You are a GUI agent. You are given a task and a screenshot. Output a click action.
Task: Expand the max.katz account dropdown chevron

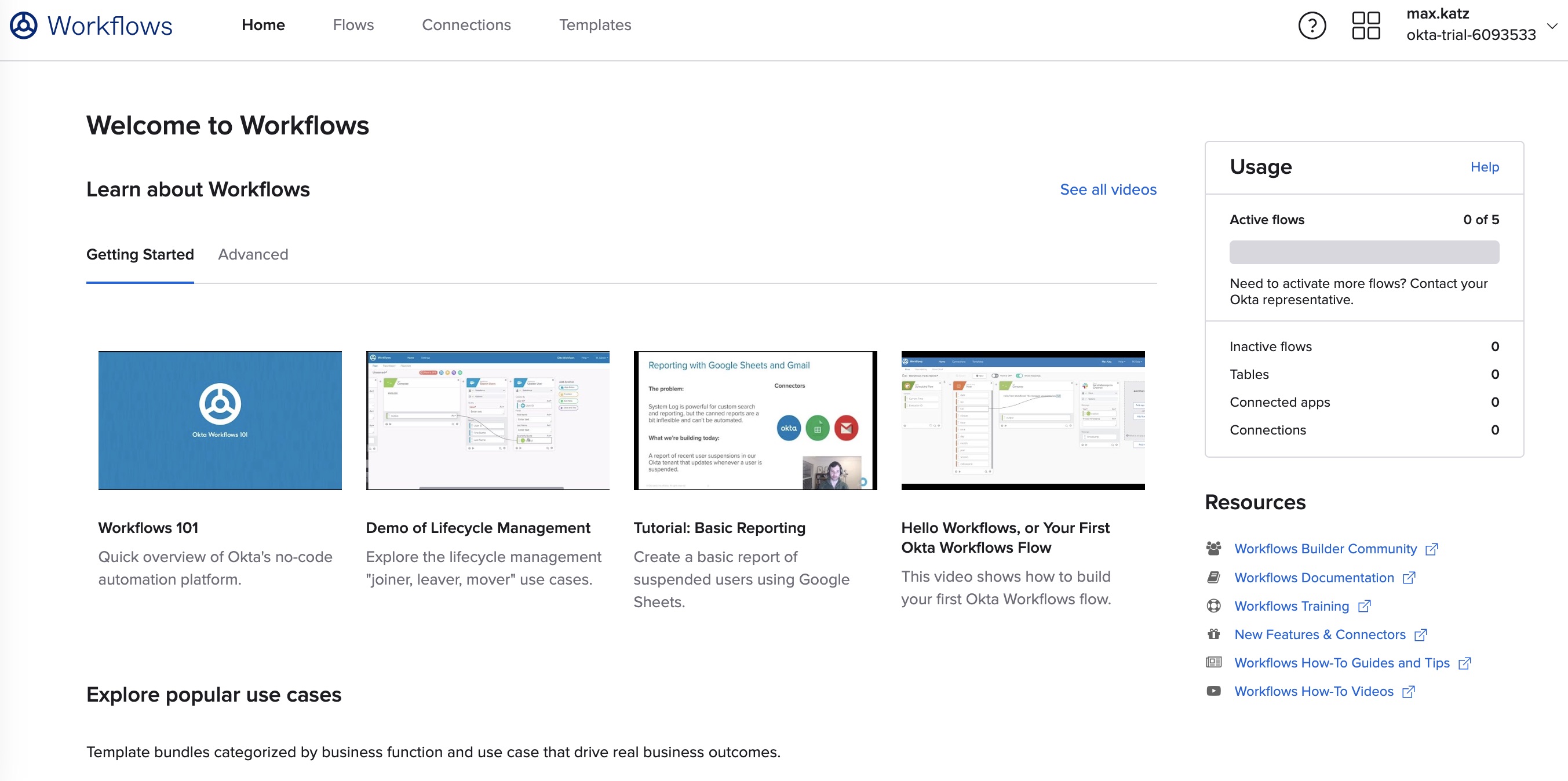pos(1552,25)
